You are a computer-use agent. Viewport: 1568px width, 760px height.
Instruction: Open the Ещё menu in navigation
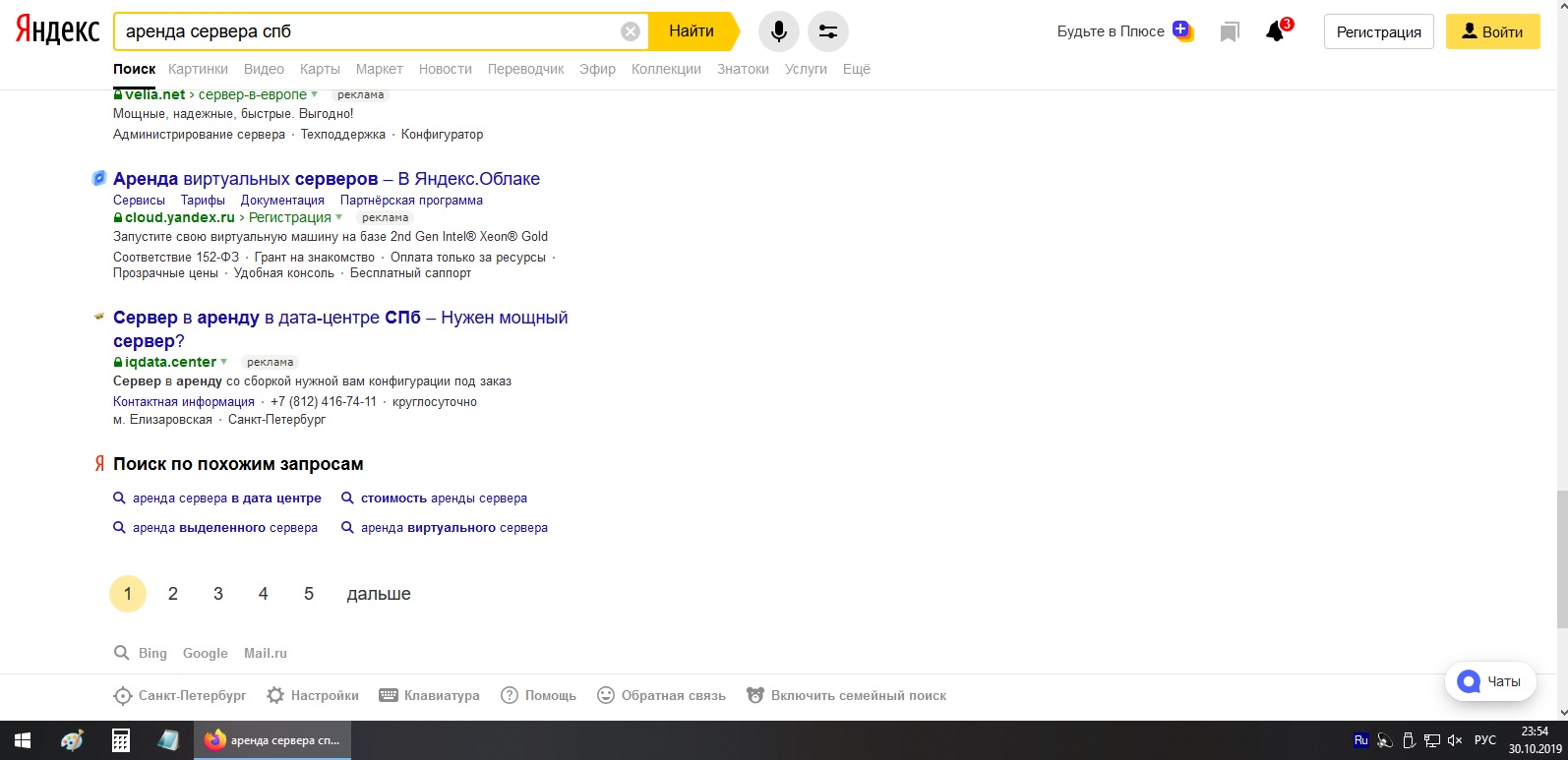tap(857, 69)
